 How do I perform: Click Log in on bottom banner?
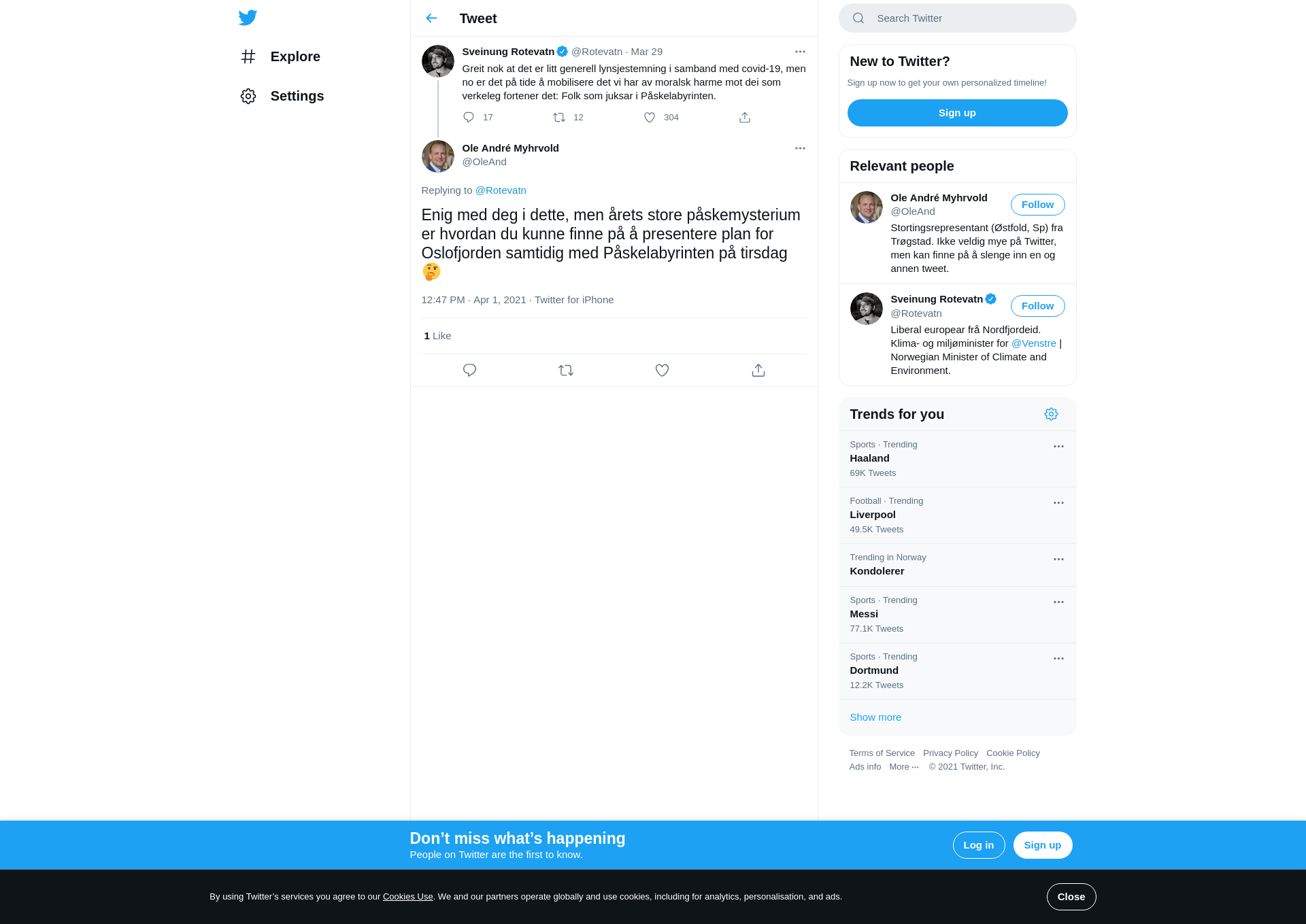(979, 845)
